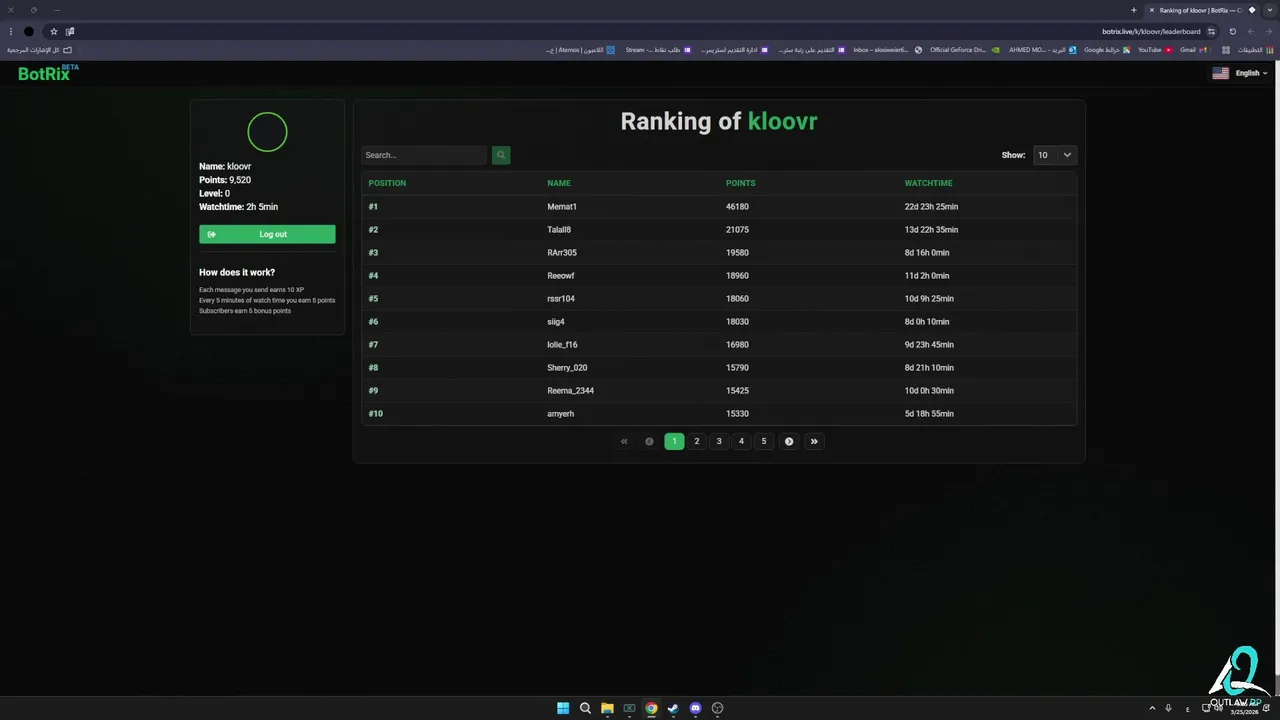Click the BotRix beta logo
Image resolution: width=1280 pixels, height=720 pixels.
(x=48, y=73)
